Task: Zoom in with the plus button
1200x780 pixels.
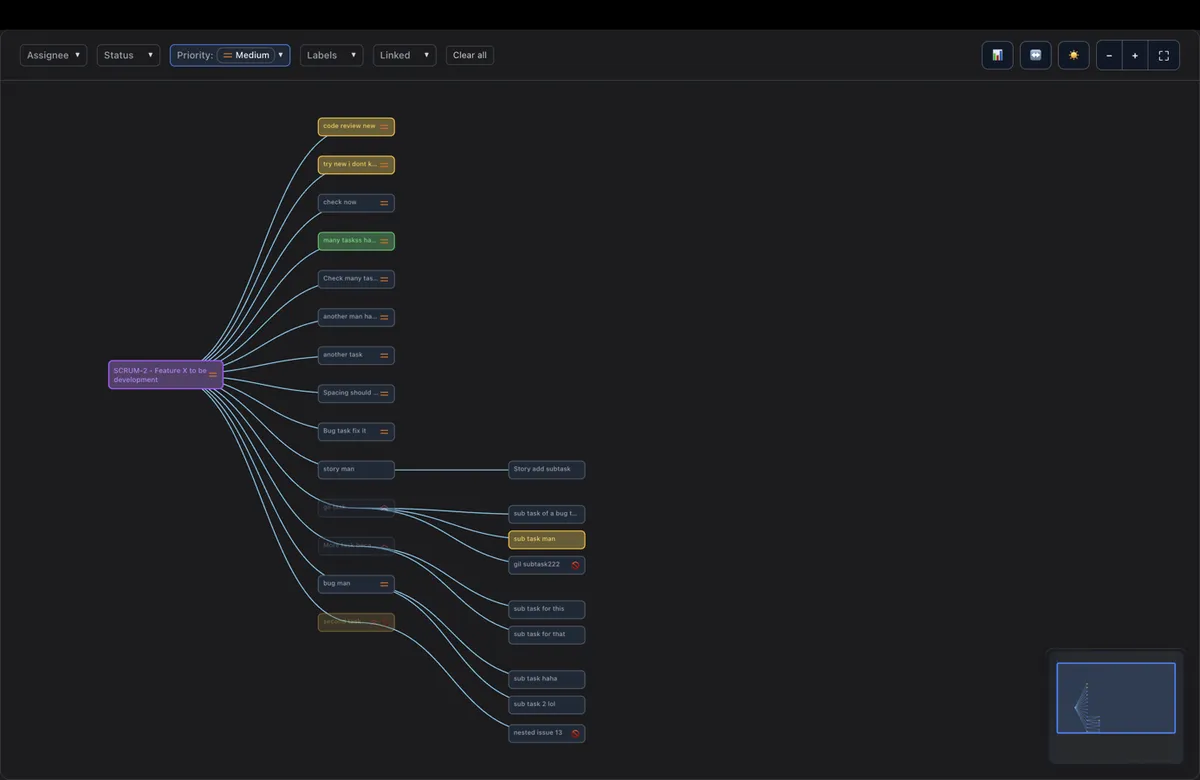Action: 1135,55
